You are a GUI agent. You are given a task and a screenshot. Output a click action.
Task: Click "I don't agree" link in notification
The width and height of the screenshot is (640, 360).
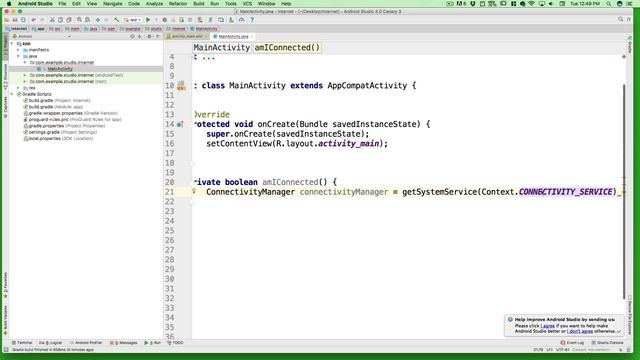[580, 331]
